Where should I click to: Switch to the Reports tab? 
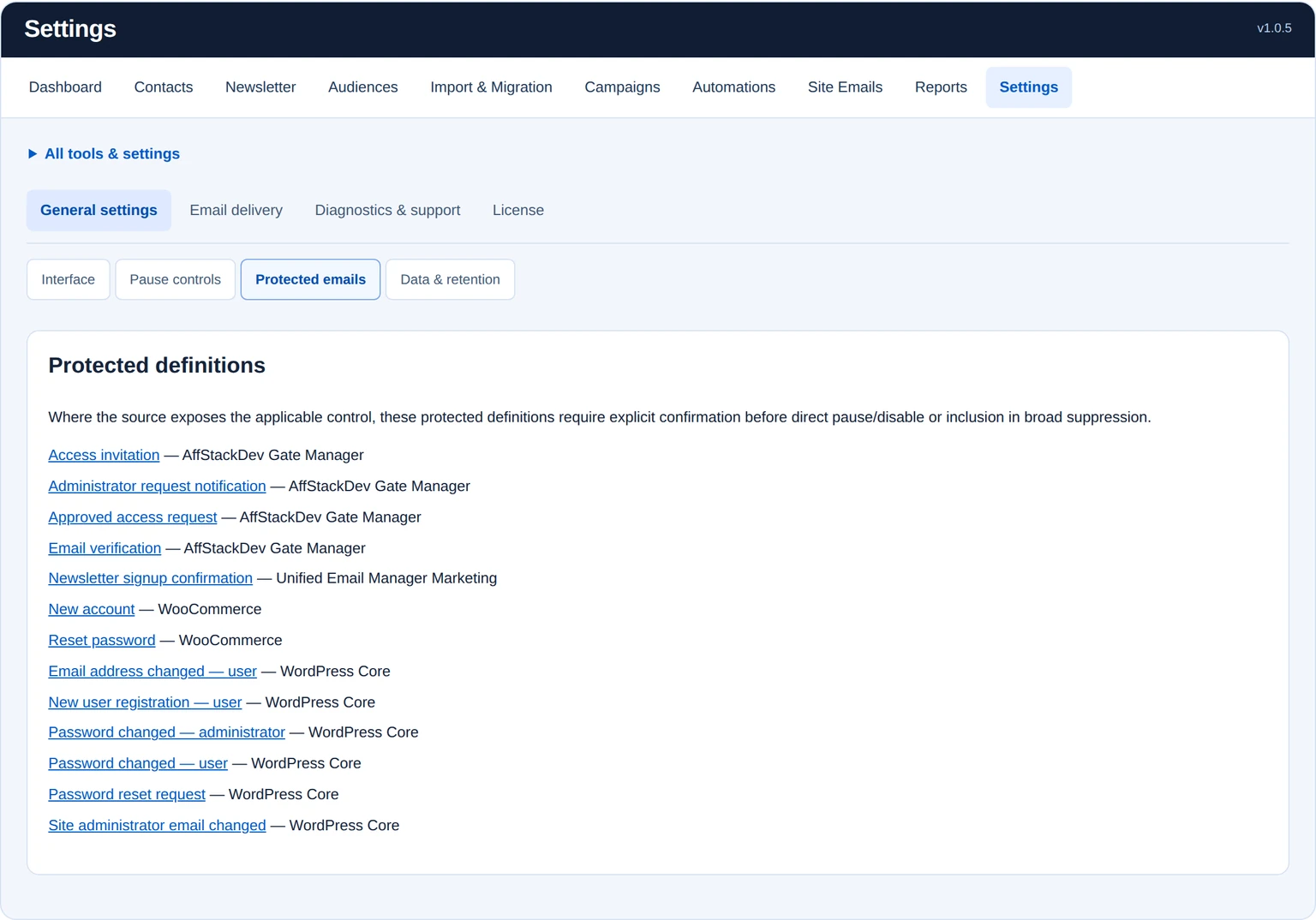click(x=941, y=87)
